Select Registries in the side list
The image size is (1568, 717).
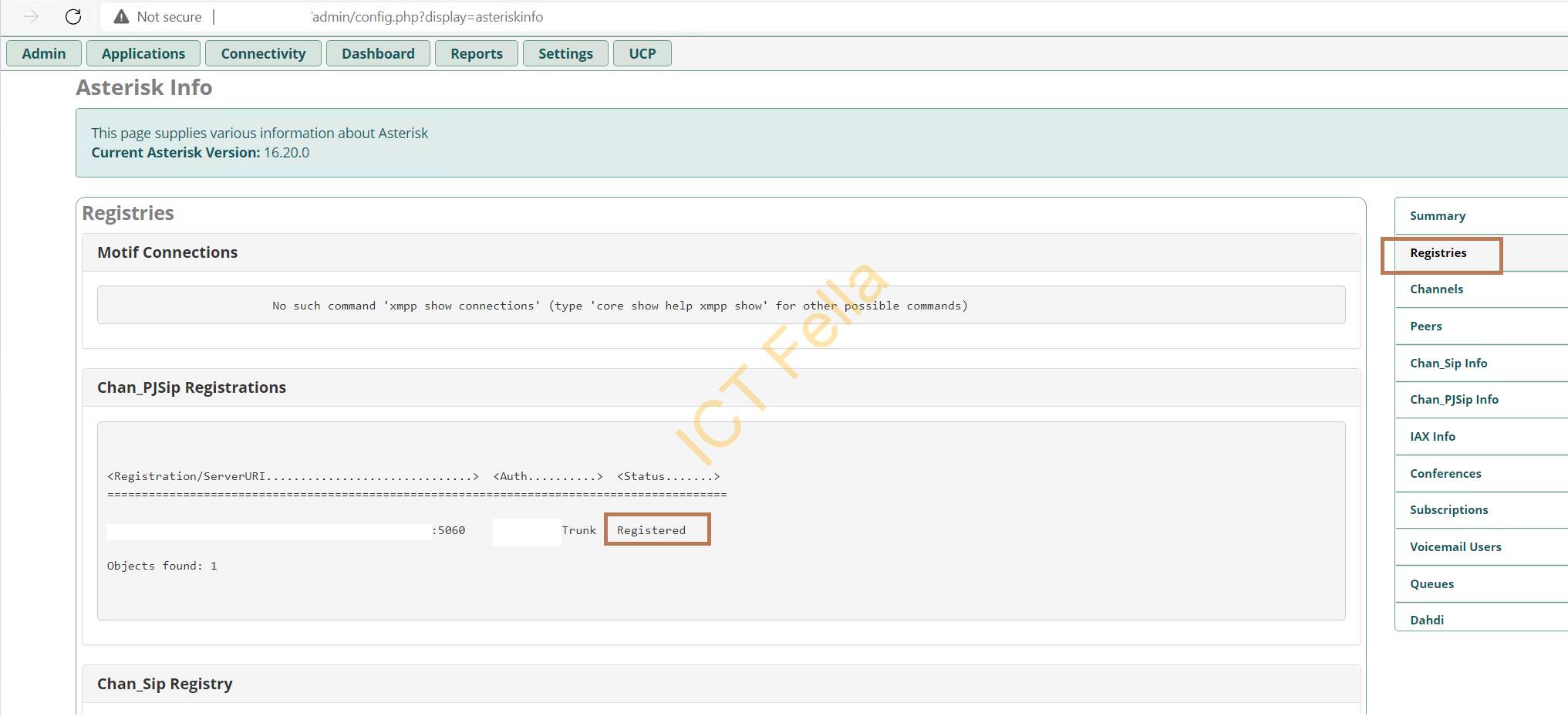[x=1481, y=253]
